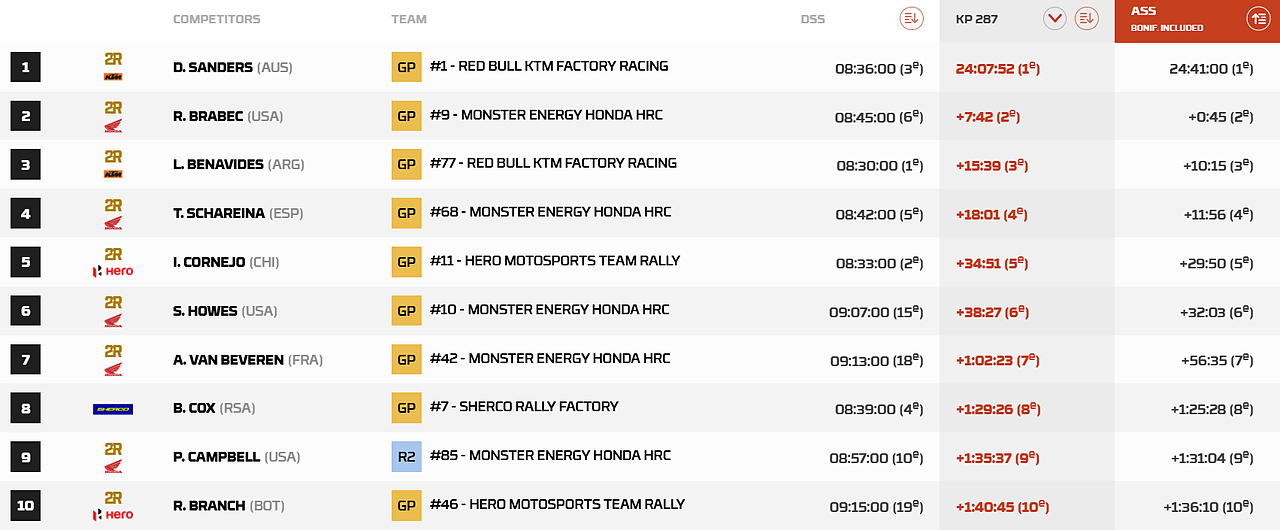
Task: Open D. Sanders competitor link
Action: (x=232, y=67)
